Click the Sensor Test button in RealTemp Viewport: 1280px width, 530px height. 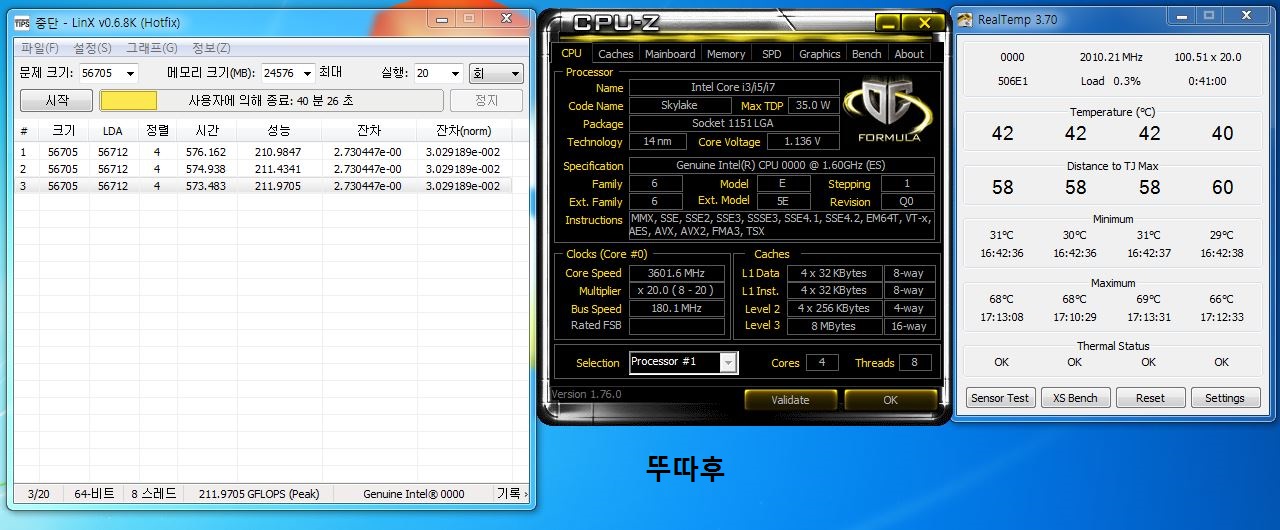(x=1000, y=398)
